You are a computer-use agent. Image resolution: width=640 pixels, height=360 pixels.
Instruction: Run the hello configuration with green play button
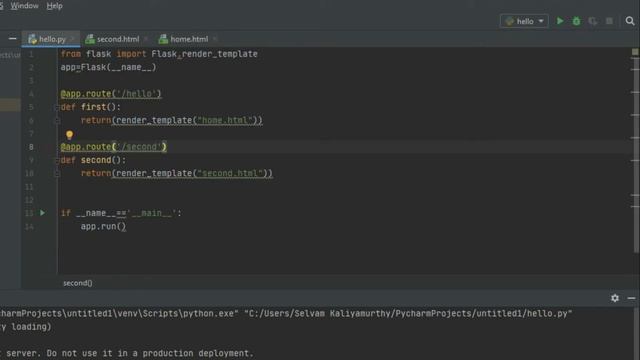point(560,21)
